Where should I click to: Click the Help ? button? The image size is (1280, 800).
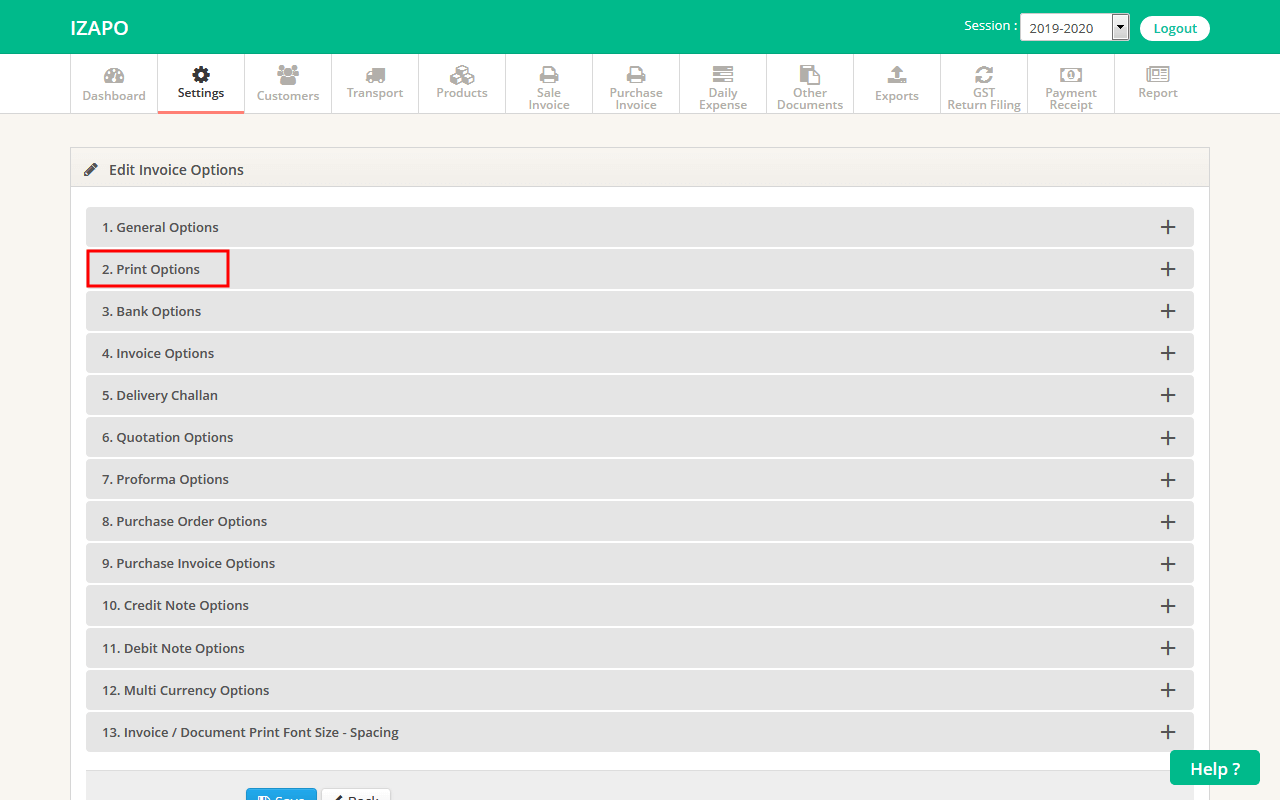point(1214,768)
